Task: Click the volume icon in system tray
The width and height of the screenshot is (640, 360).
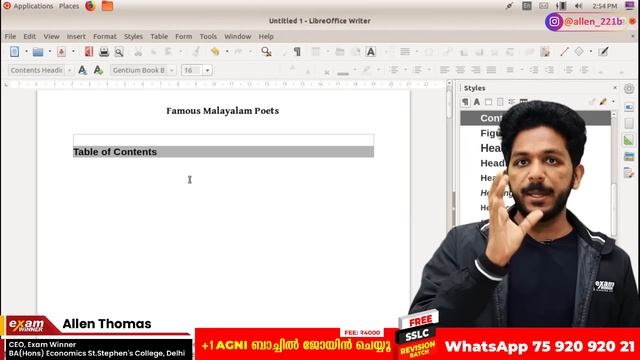Action: [578, 6]
